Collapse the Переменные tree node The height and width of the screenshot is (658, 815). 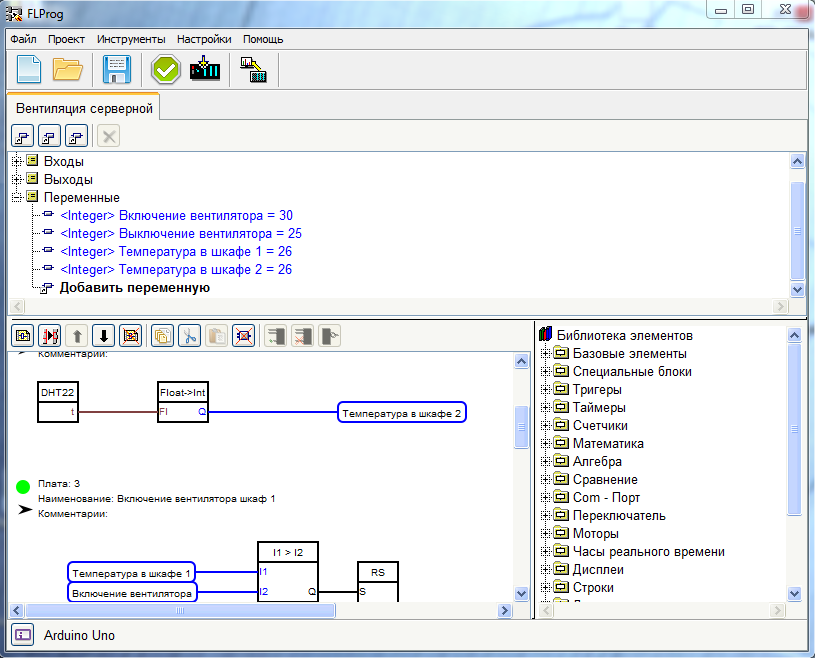pyautogui.click(x=17, y=198)
